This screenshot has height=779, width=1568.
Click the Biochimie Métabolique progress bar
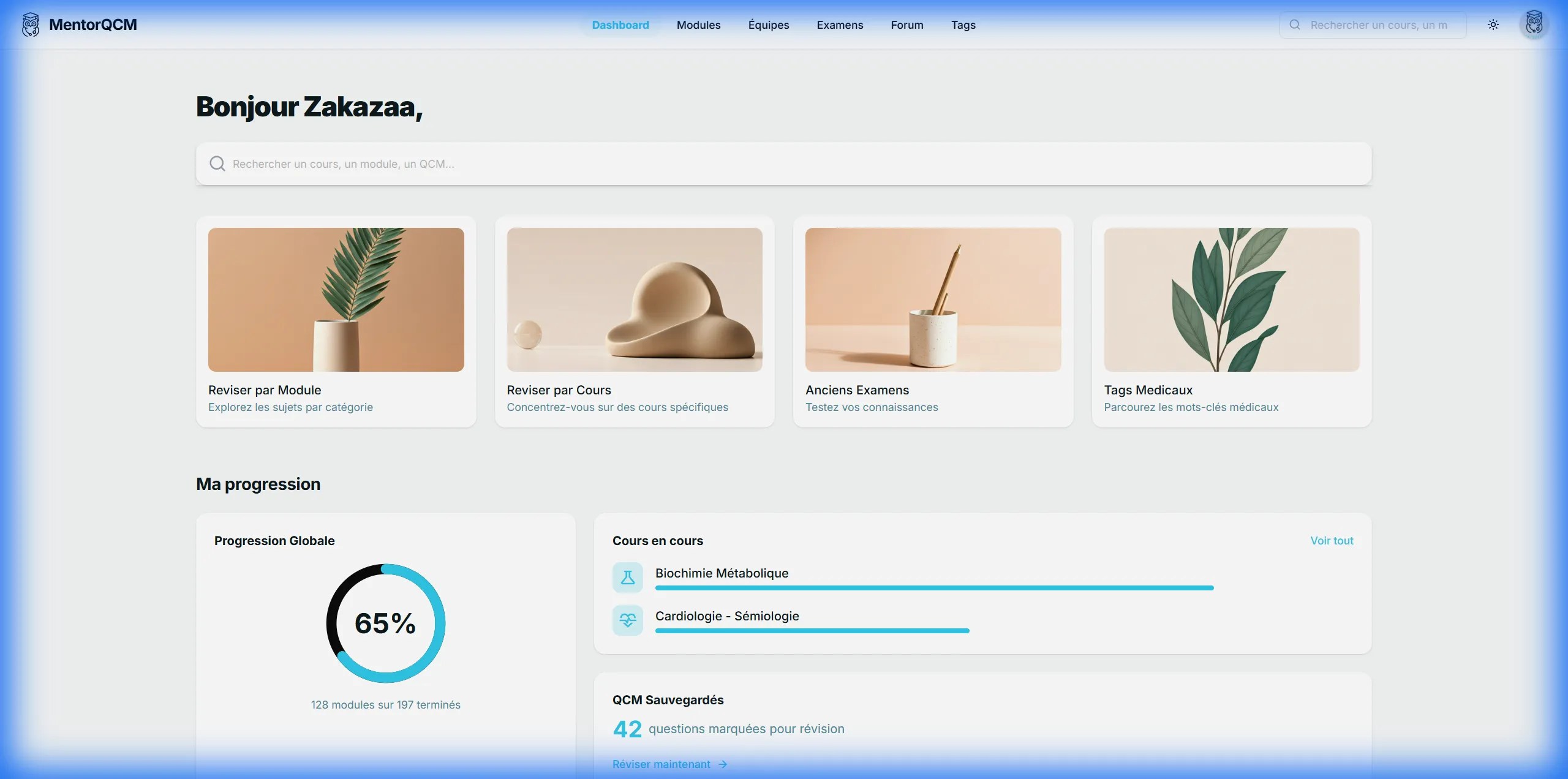pos(934,588)
